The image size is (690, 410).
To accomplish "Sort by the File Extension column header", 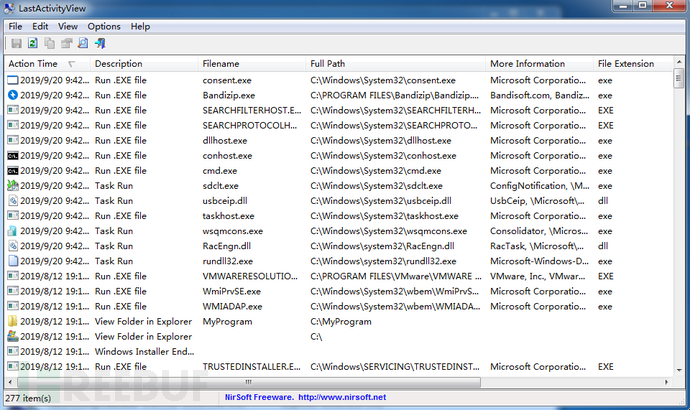I will click(x=633, y=64).
